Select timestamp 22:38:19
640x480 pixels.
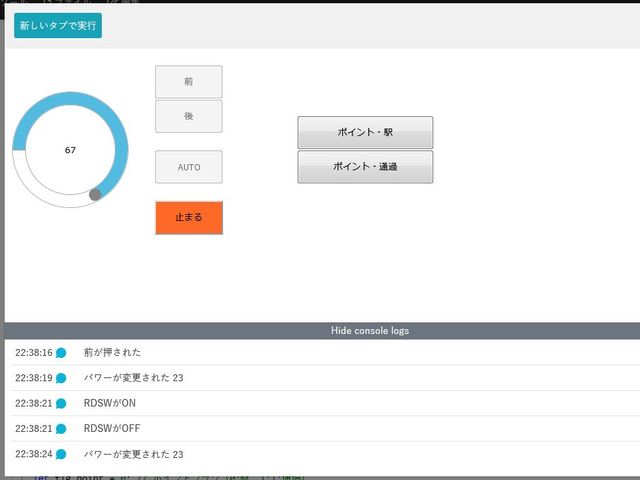point(34,378)
